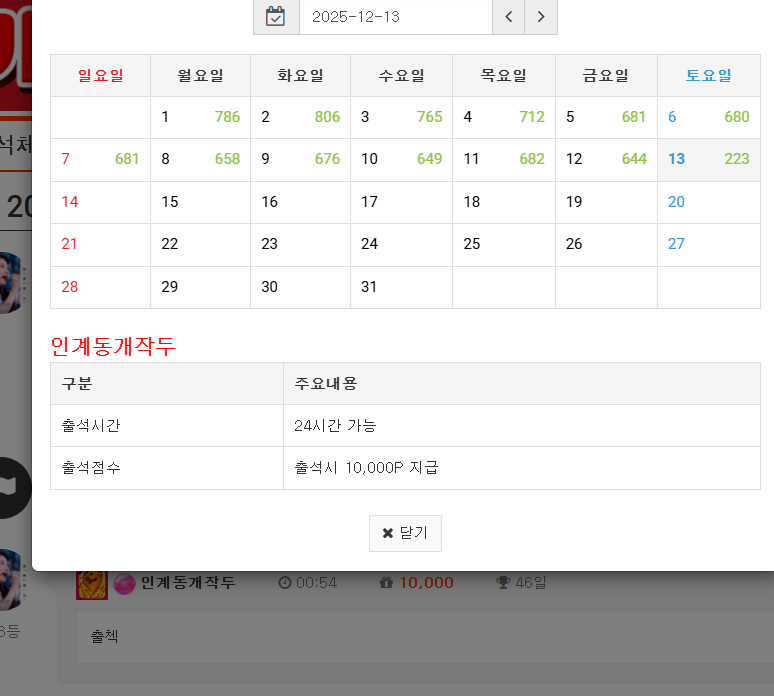This screenshot has height=696, width=774.
Task: Click the 토요일 column header
Action: point(708,76)
